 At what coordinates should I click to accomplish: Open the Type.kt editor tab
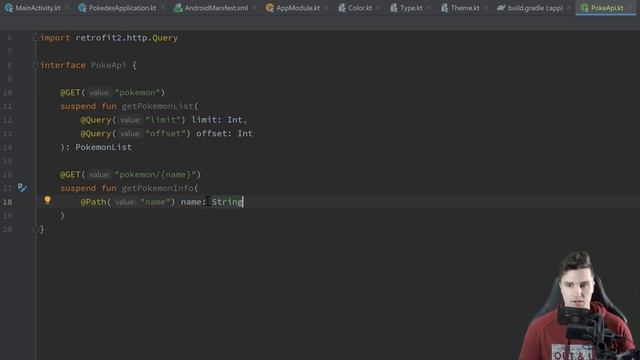coord(411,8)
